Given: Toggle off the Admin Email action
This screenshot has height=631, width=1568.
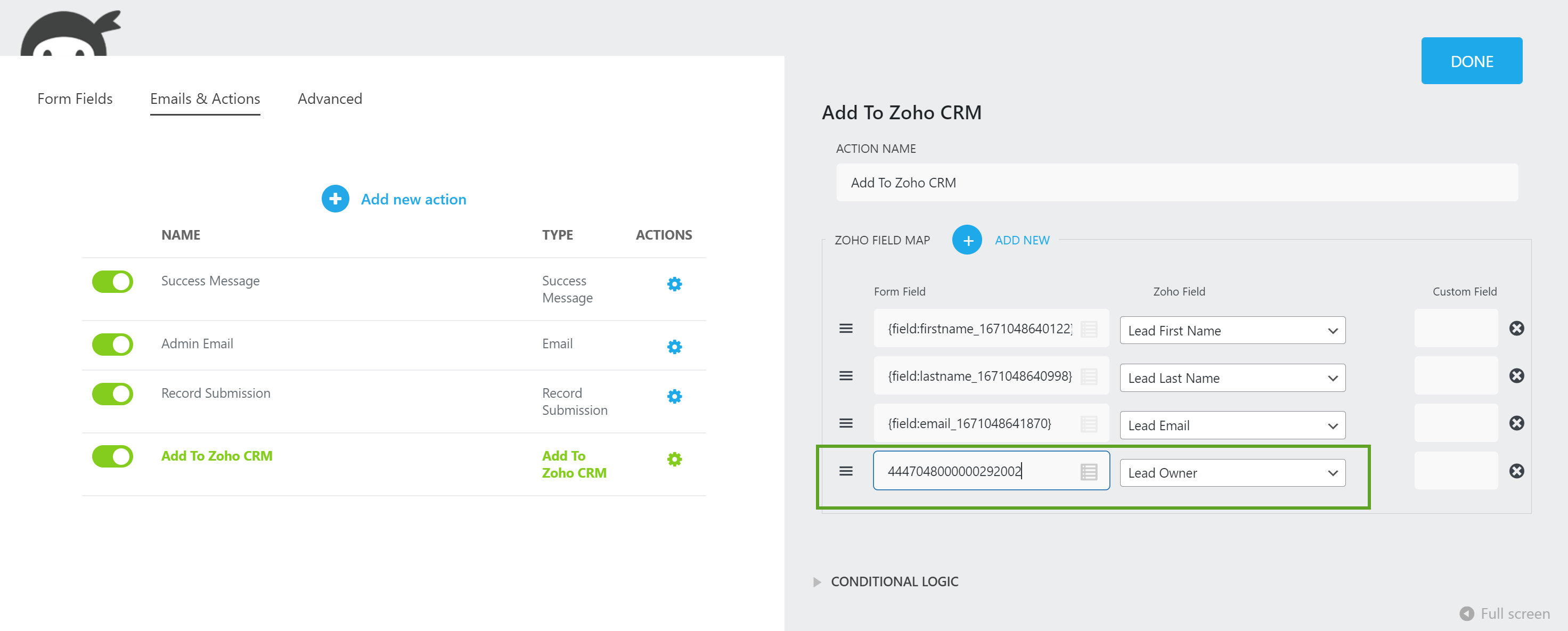Looking at the screenshot, I should [x=112, y=345].
